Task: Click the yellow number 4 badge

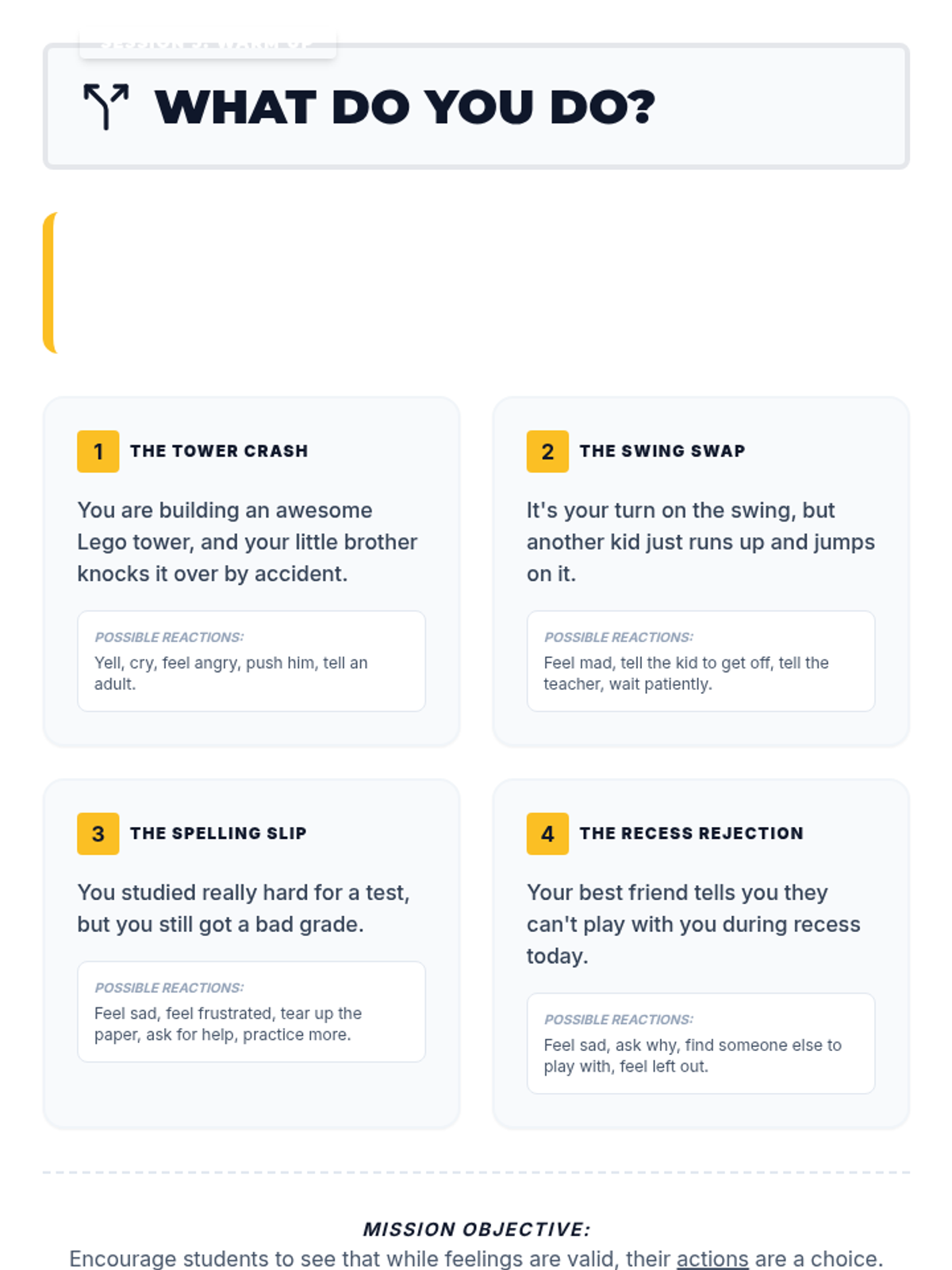Action: tap(547, 833)
